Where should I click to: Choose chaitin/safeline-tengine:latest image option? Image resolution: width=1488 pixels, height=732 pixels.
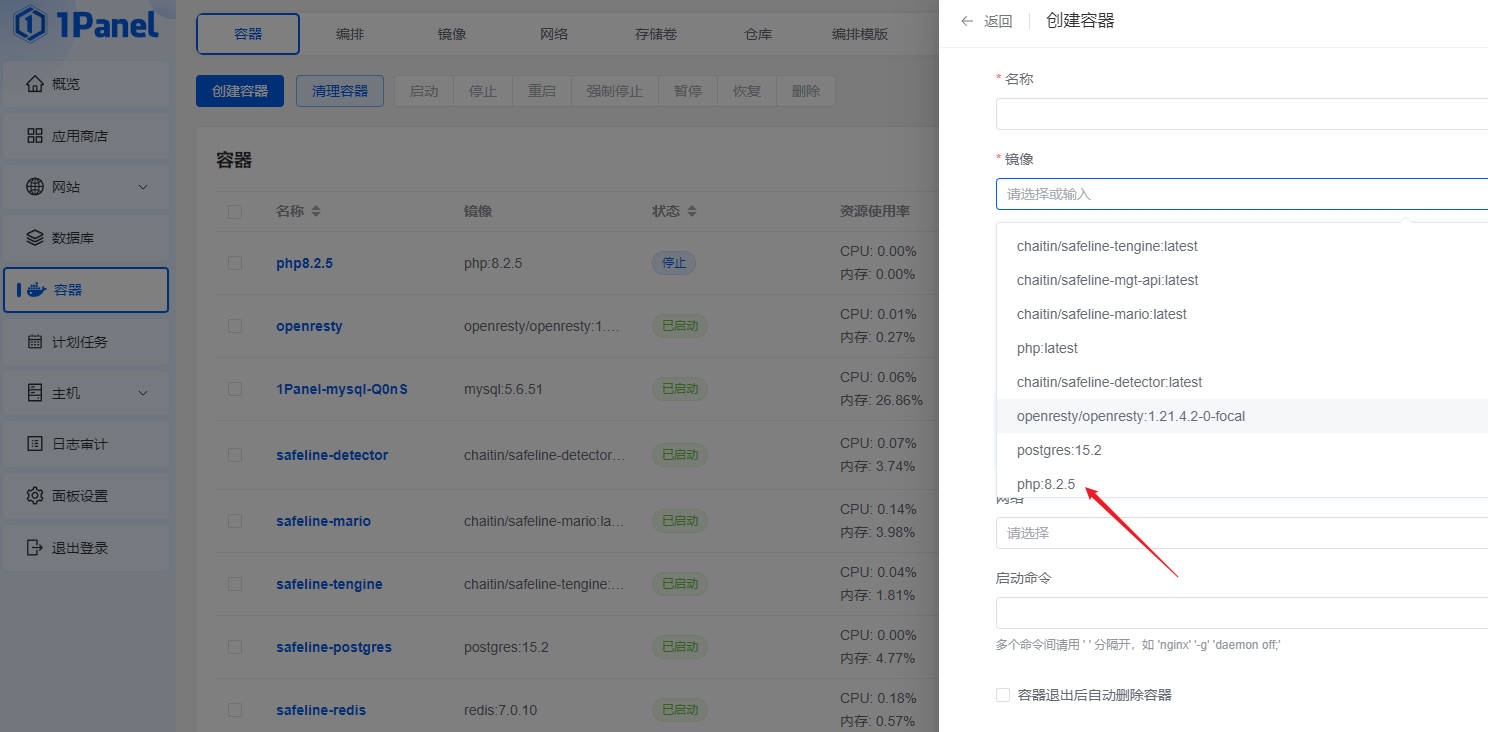coord(1242,246)
